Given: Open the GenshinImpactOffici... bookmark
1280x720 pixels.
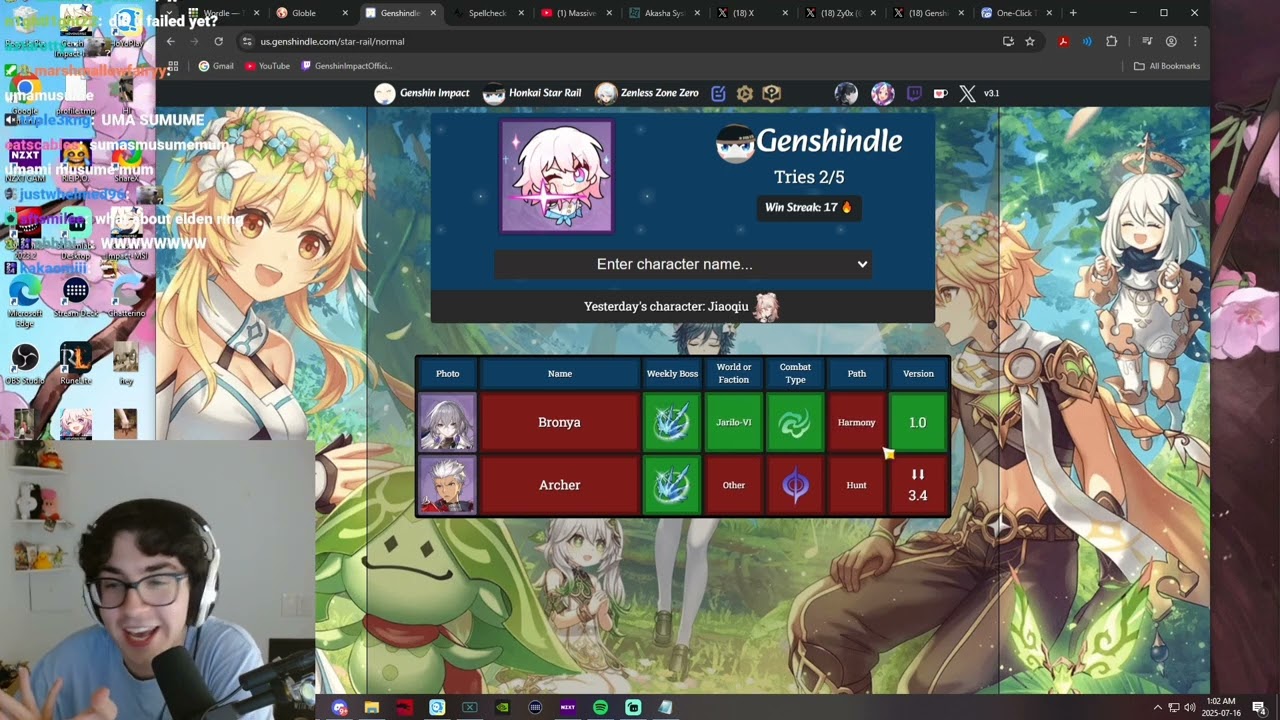Looking at the screenshot, I should tap(346, 66).
